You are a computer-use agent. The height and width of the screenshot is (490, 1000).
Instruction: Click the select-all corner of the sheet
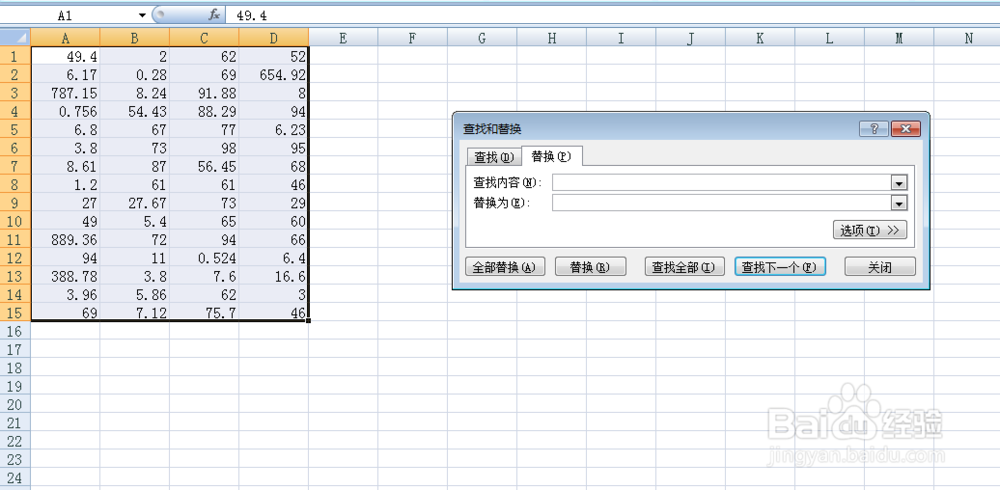point(15,38)
